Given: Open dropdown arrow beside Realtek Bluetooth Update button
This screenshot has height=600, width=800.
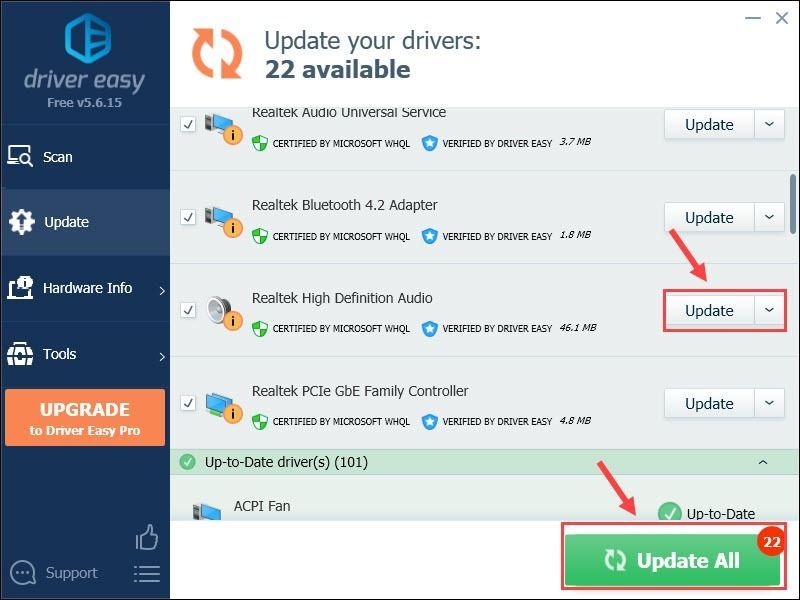Looking at the screenshot, I should tap(769, 217).
